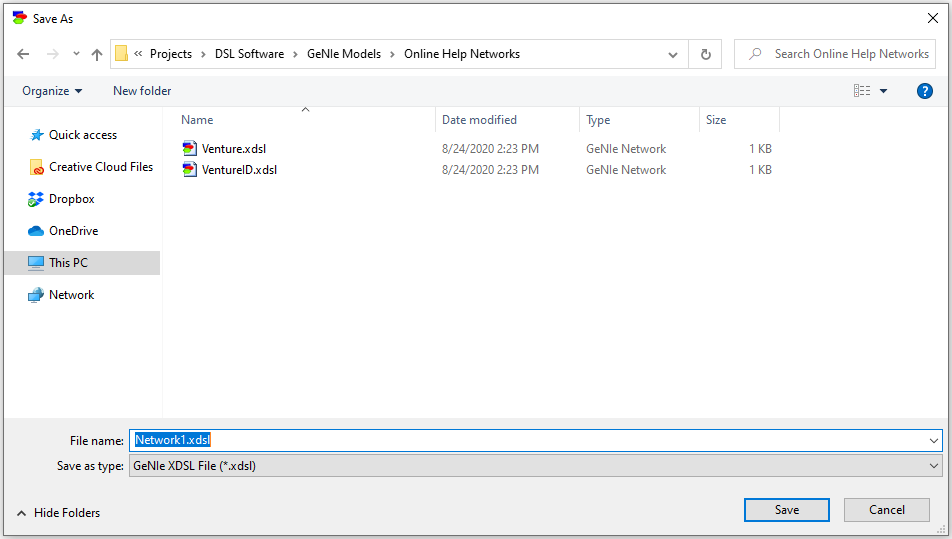Click the This PC monitor icon
This screenshot has width=952, height=539.
[x=36, y=263]
